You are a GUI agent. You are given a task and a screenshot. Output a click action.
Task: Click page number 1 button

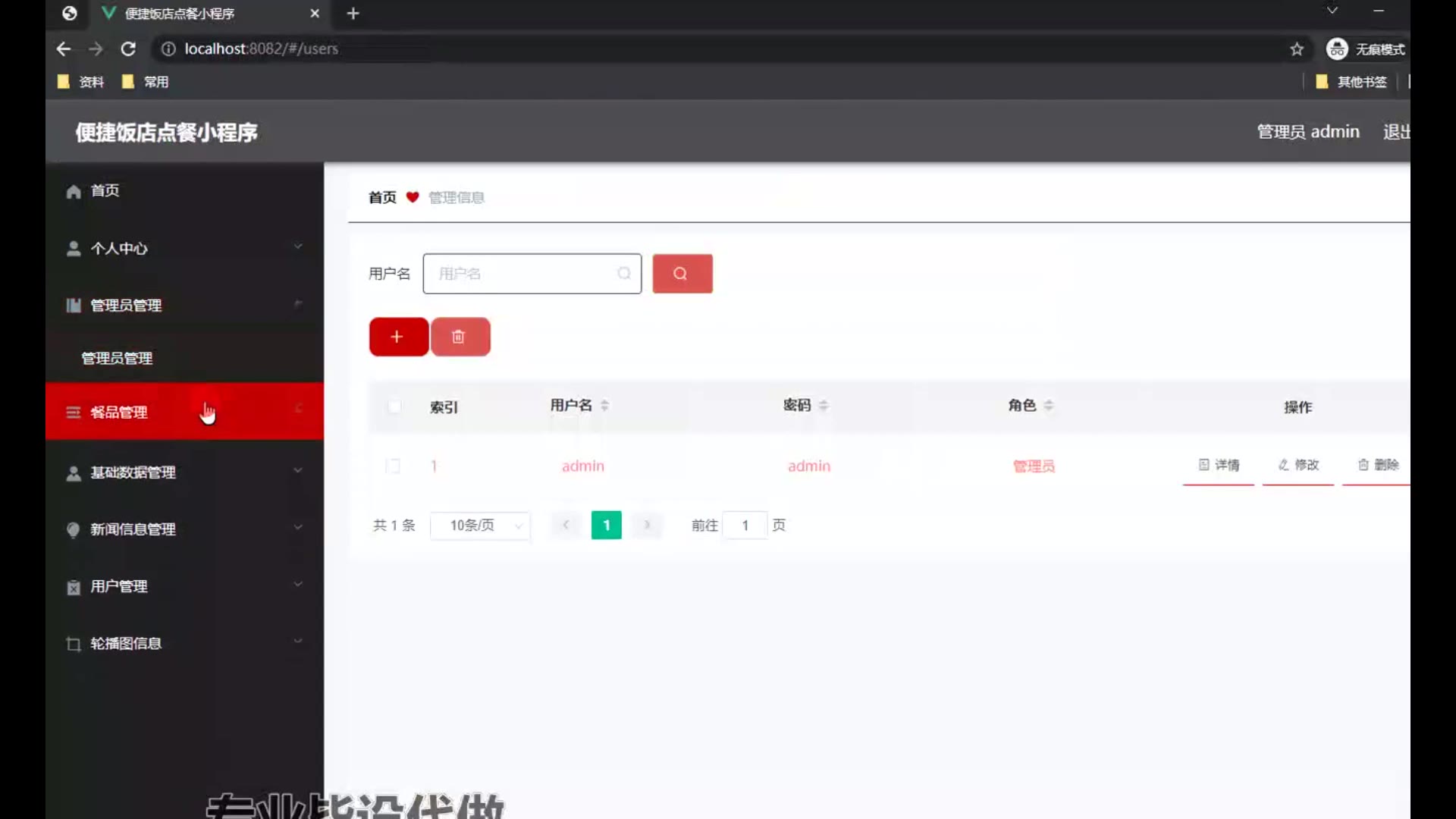click(x=606, y=525)
